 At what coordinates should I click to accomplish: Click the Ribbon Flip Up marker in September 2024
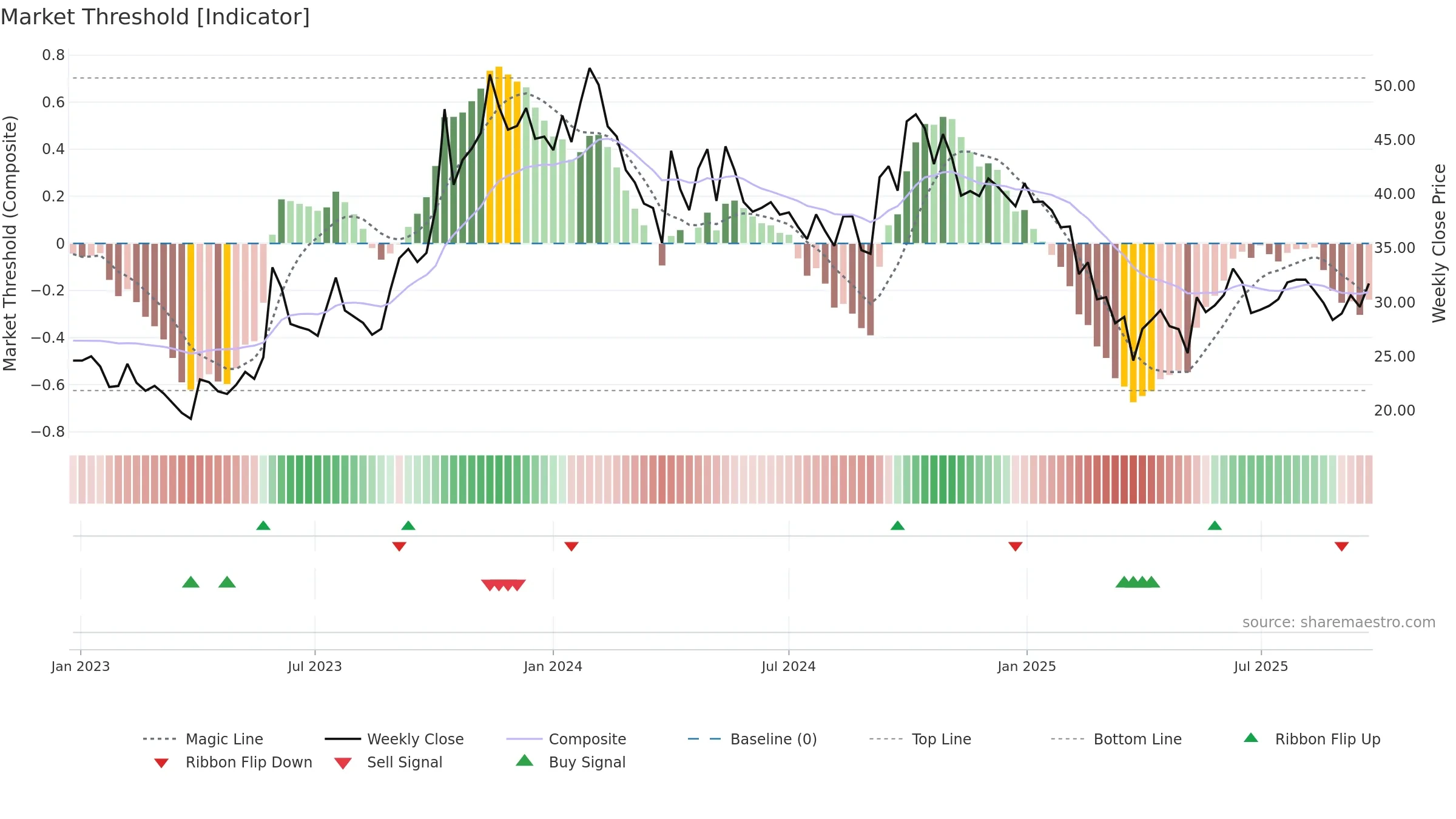click(897, 525)
